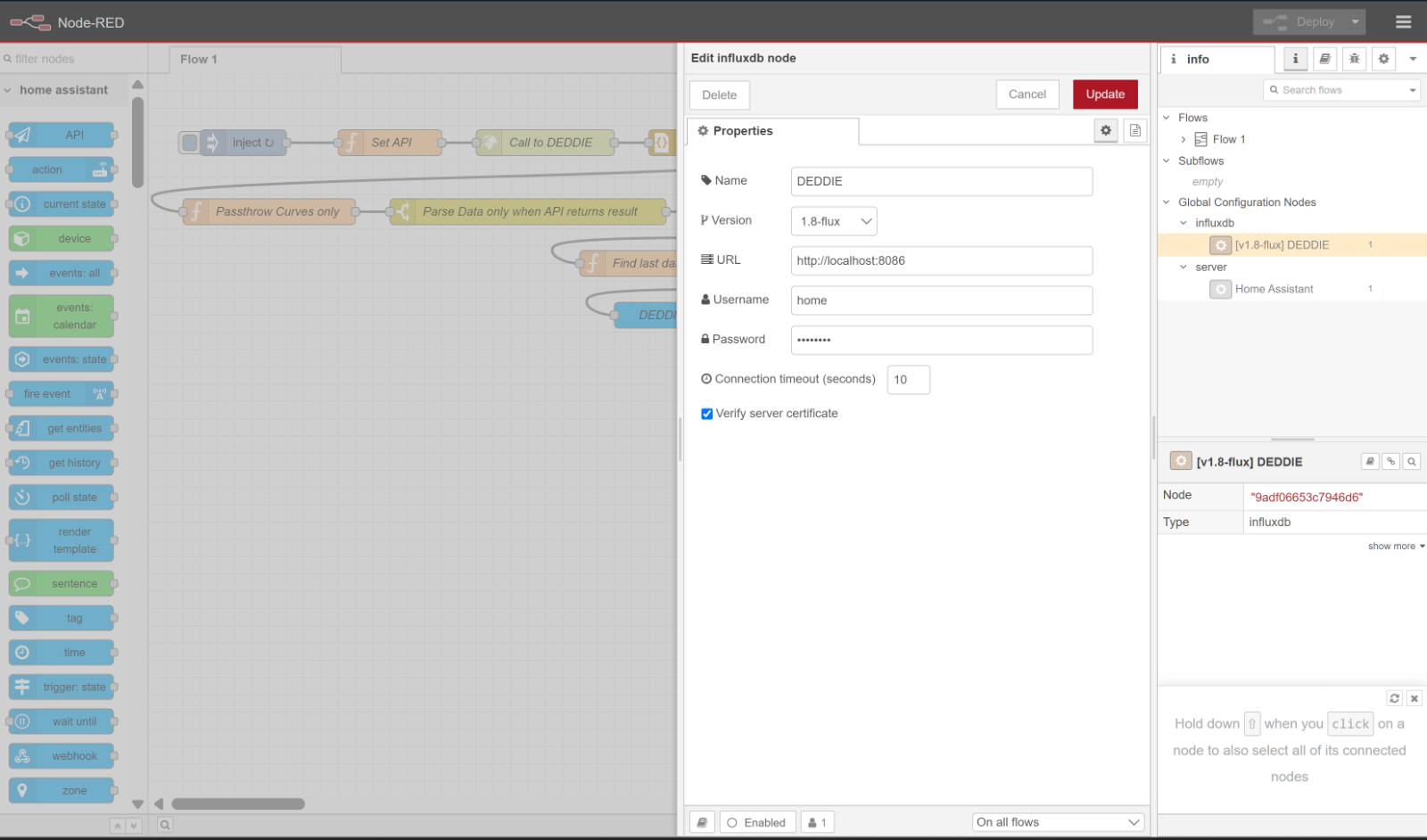Select the Properties tab
This screenshot has height=840, width=1427.
[772, 131]
